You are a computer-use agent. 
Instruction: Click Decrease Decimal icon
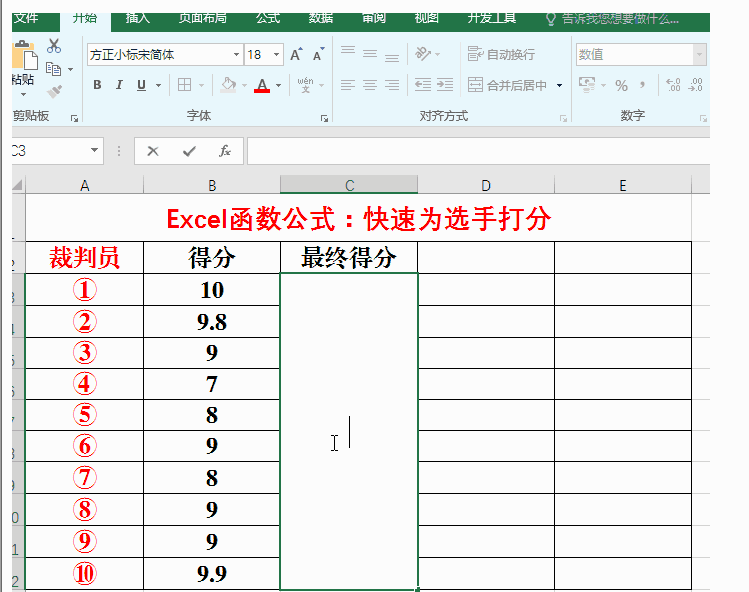pos(695,85)
